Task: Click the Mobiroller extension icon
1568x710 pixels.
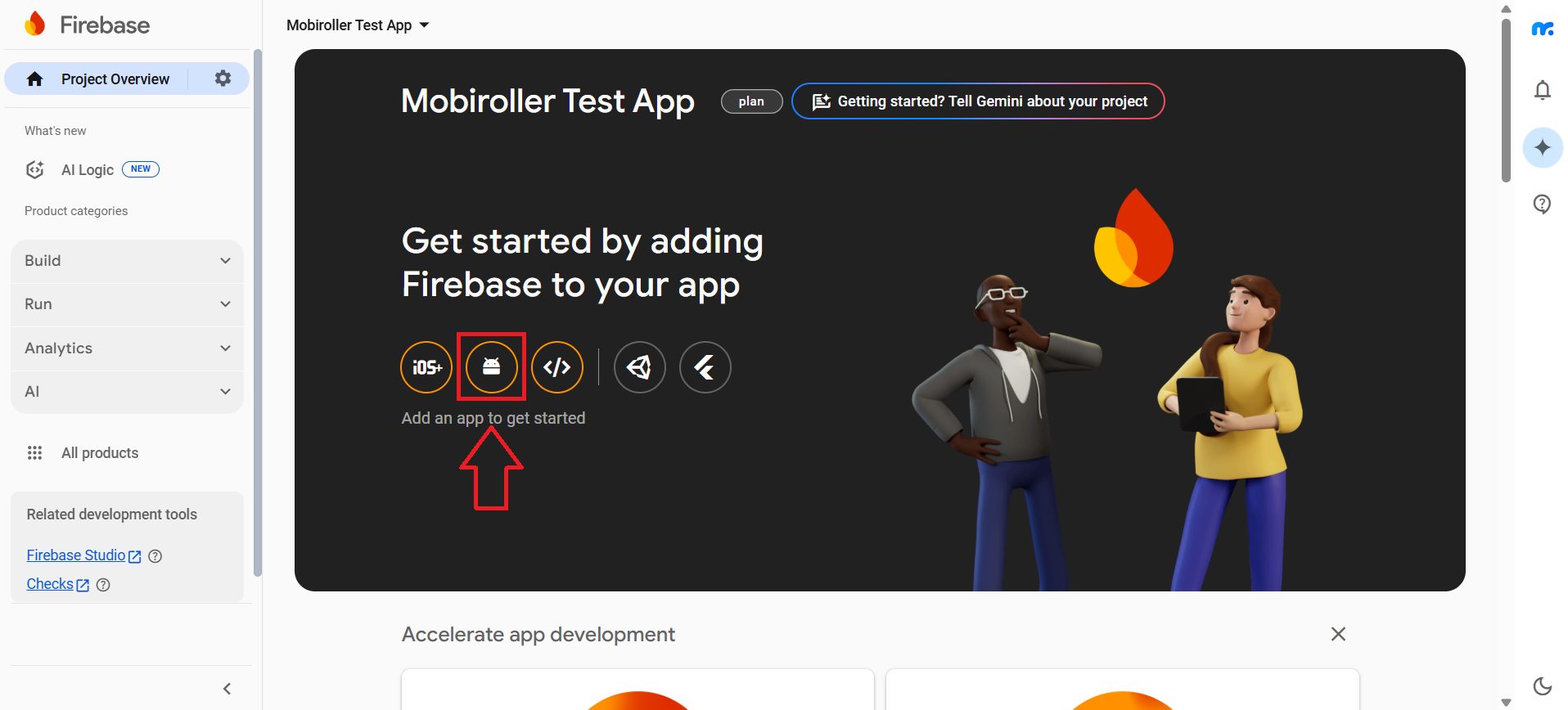Action: tap(1543, 29)
